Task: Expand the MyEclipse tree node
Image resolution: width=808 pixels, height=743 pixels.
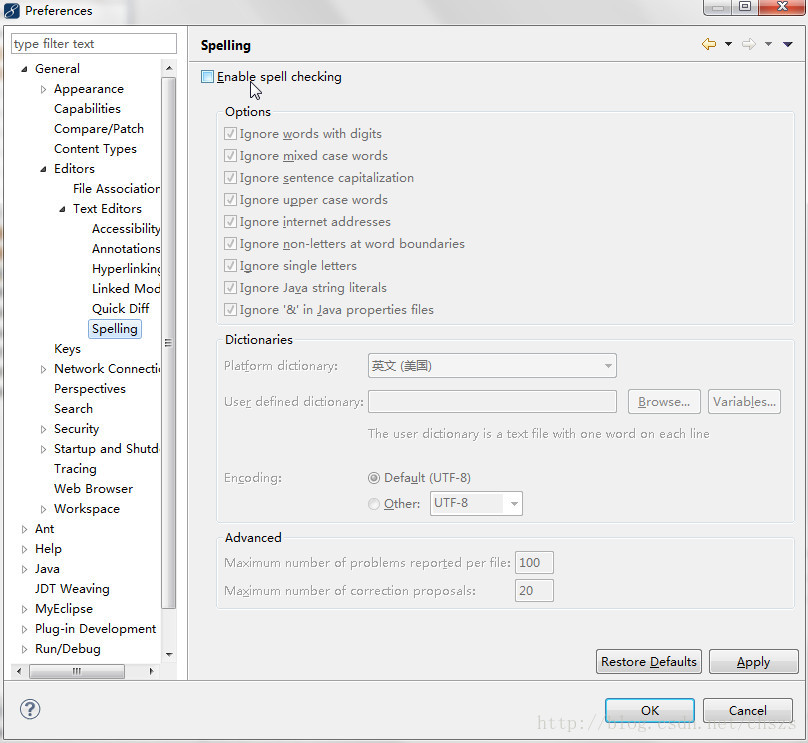Action: 24,609
